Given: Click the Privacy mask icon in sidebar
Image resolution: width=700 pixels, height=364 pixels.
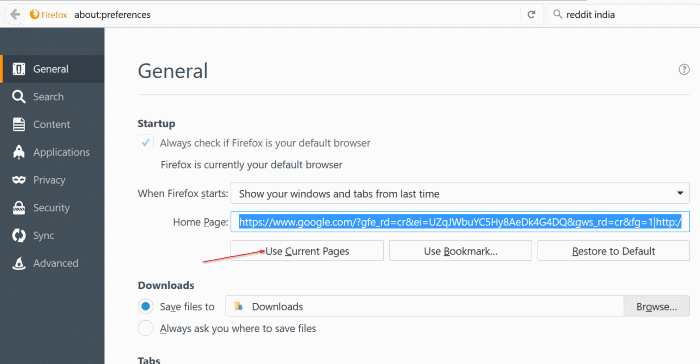Looking at the screenshot, I should pyautogui.click(x=19, y=180).
